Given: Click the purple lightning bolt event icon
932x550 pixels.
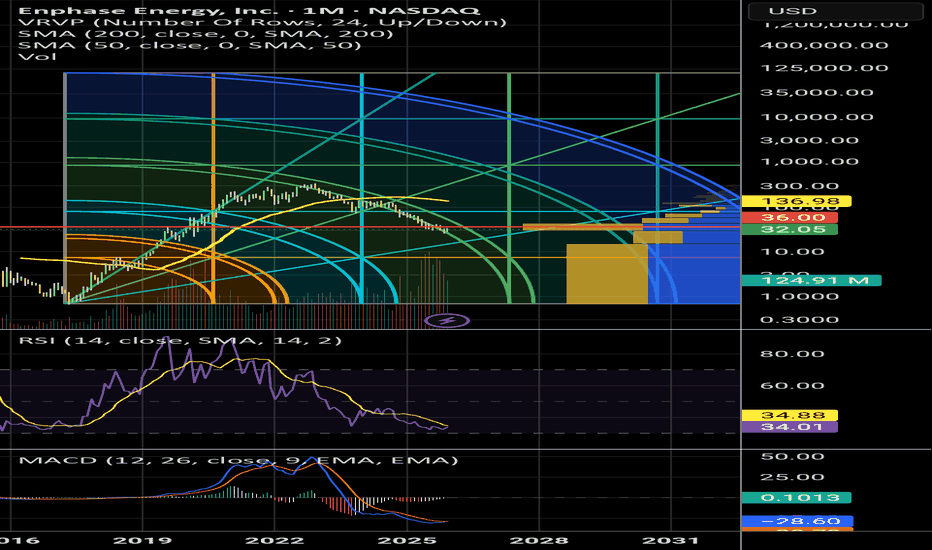Looking at the screenshot, I should [x=440, y=320].
